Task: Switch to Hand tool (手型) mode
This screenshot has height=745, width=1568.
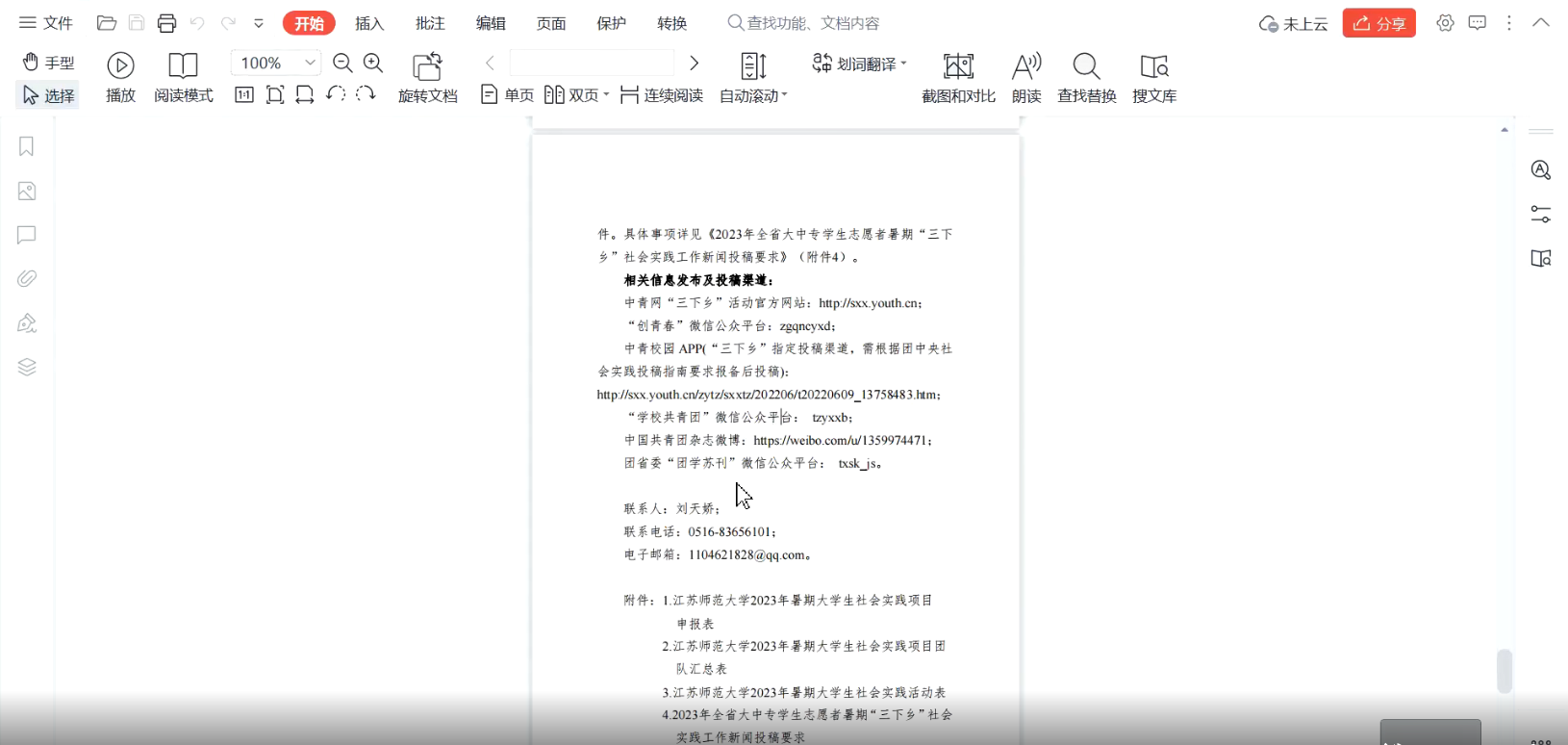Action: 48,63
